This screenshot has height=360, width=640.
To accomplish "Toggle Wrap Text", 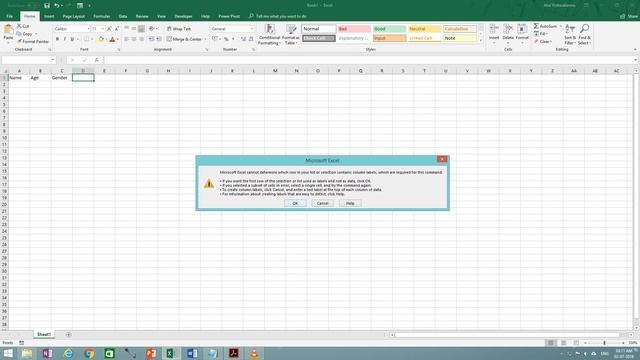I will [179, 29].
